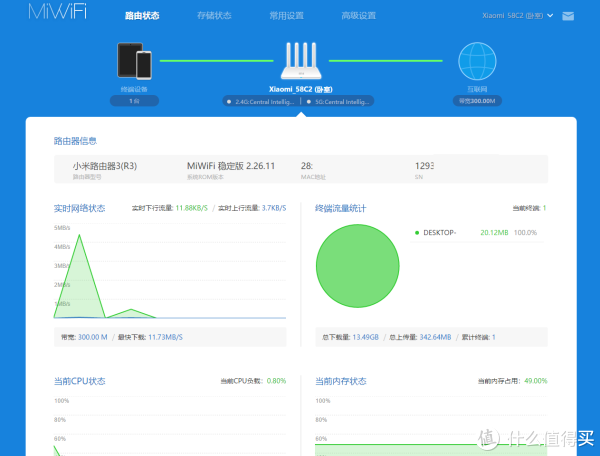Screen dimensions: 600x456
Task: Click the green traffic pie chart
Action: [358, 266]
